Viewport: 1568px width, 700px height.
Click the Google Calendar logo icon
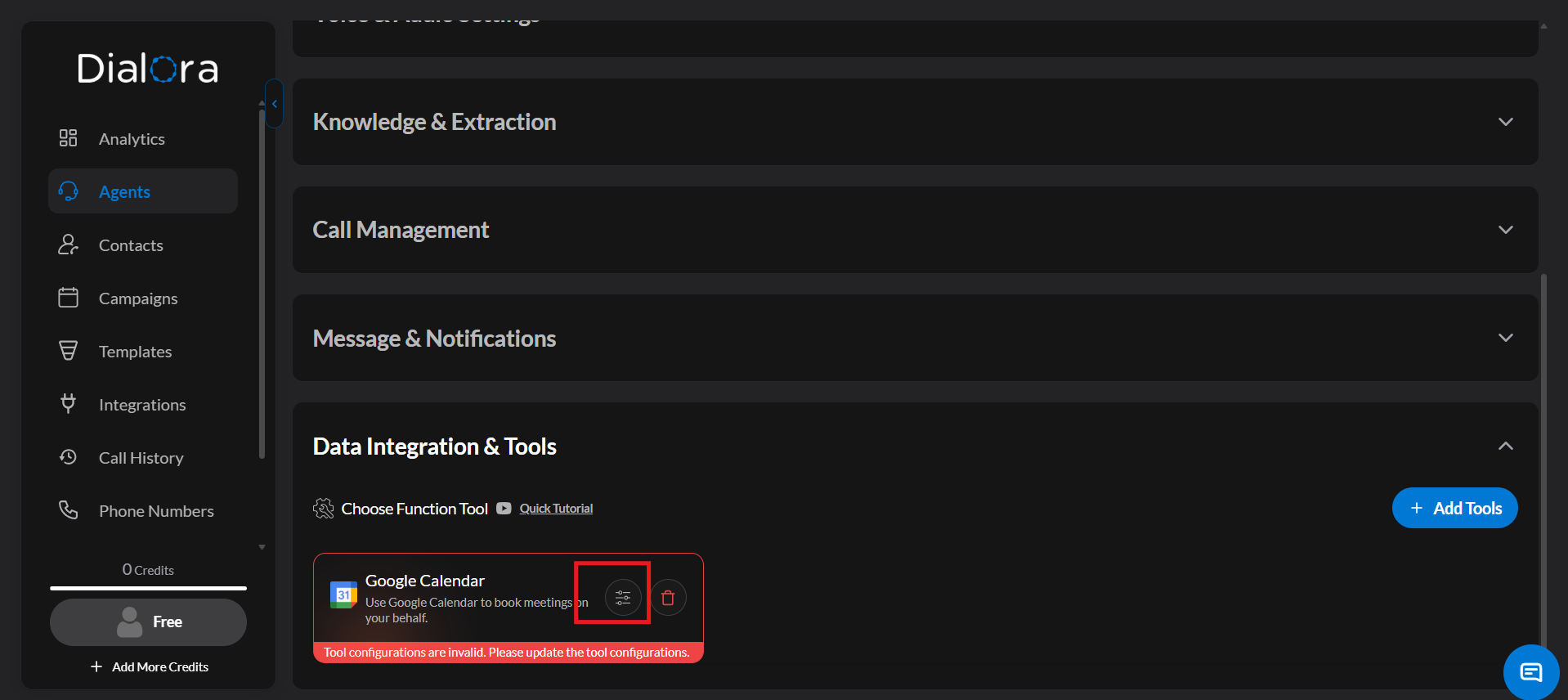[x=343, y=595]
